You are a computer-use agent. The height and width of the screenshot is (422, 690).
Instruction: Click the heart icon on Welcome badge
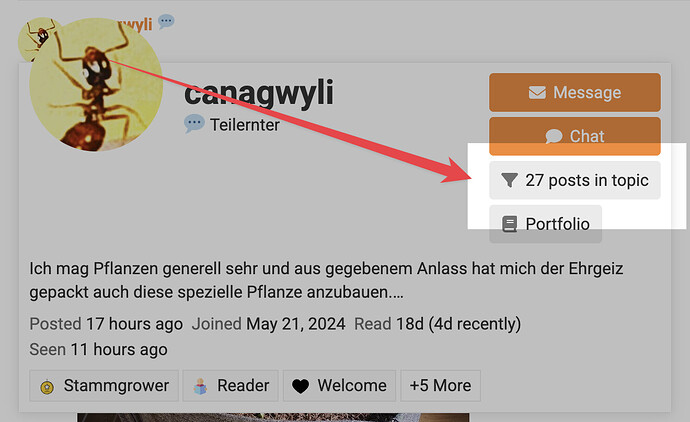(x=301, y=386)
